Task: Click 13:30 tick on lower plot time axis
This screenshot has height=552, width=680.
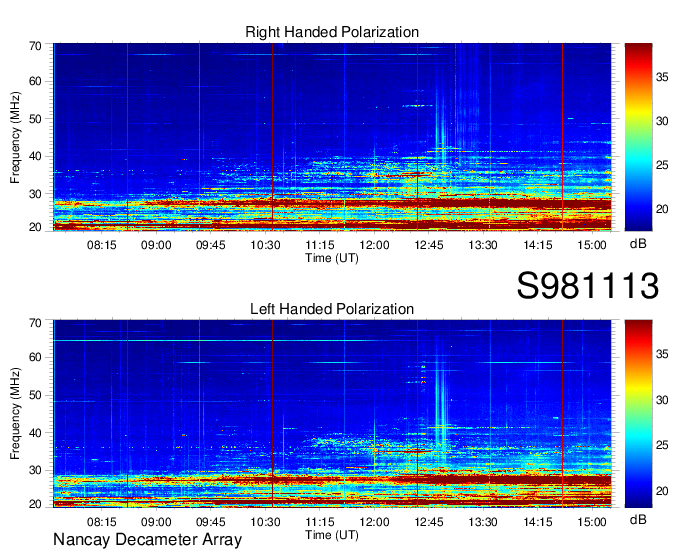Action: point(483,522)
